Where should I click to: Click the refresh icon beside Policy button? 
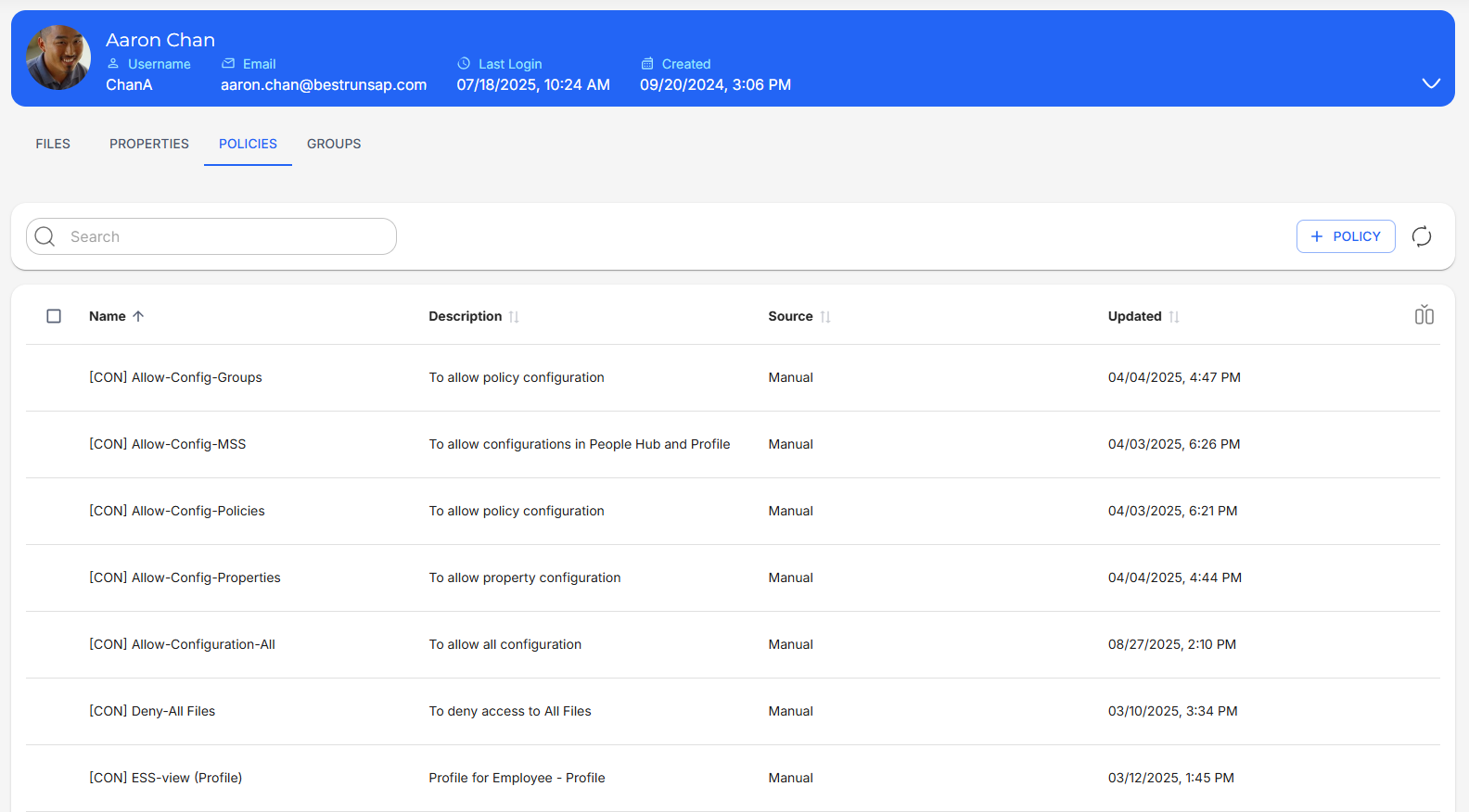click(1421, 236)
